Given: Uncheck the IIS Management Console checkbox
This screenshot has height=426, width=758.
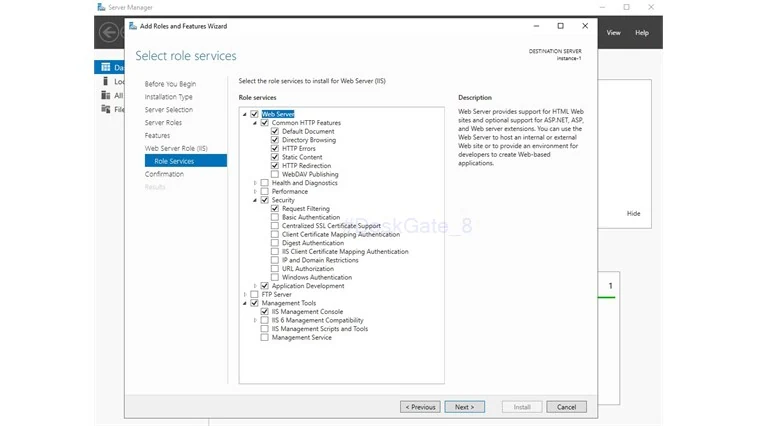Looking at the screenshot, I should (264, 311).
